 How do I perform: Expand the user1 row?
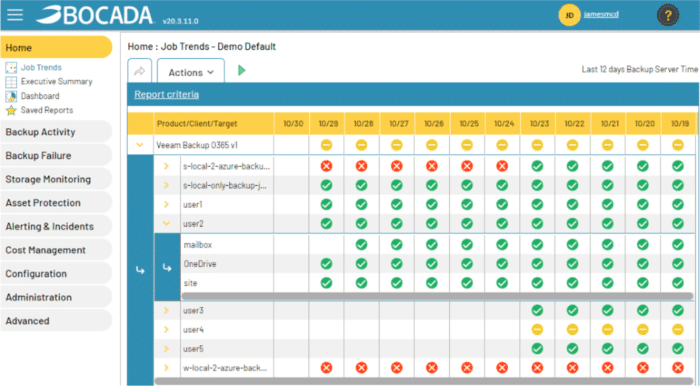166,204
